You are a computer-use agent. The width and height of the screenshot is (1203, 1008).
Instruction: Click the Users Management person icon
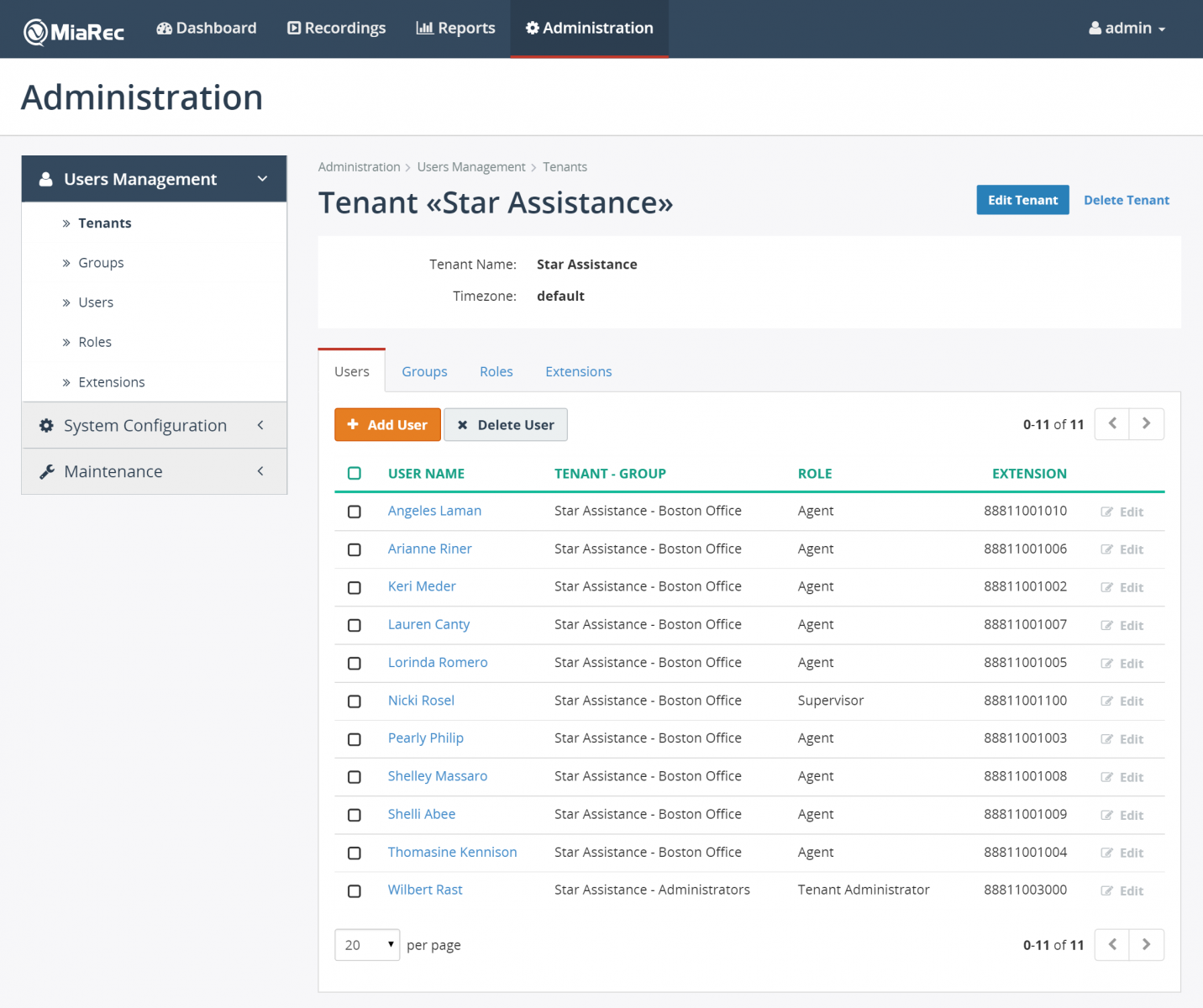[x=46, y=179]
